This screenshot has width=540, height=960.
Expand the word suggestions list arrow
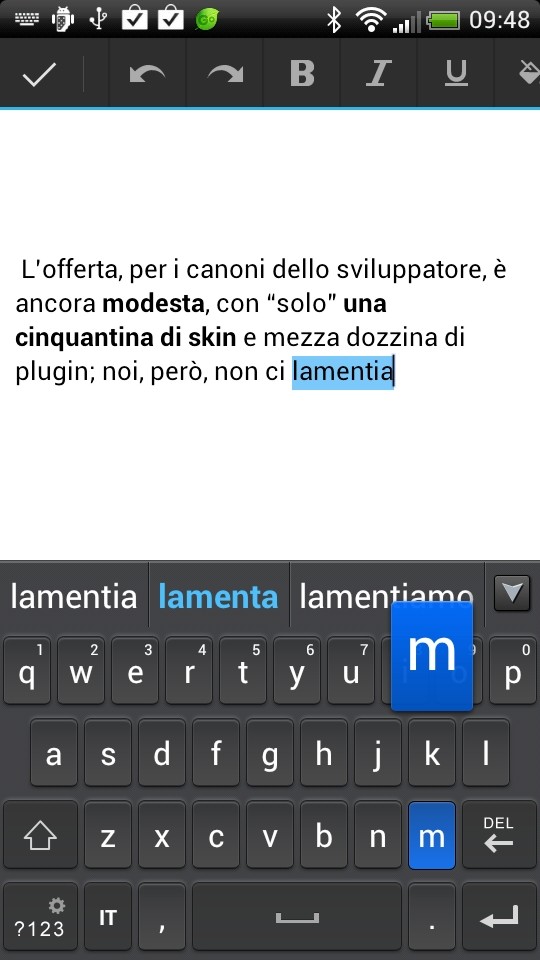(x=512, y=594)
